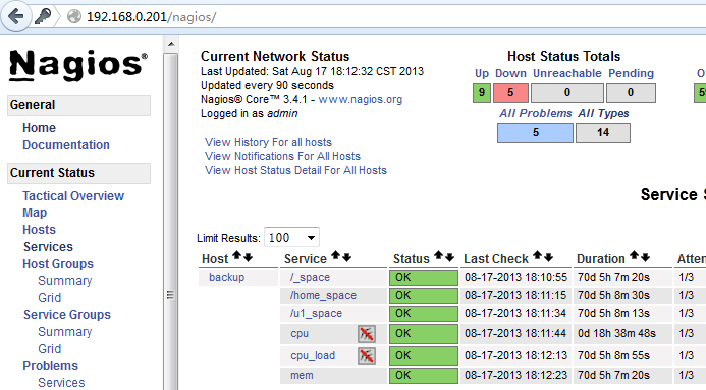Click the Pending header link
This screenshot has width=706, height=390.
[631, 73]
